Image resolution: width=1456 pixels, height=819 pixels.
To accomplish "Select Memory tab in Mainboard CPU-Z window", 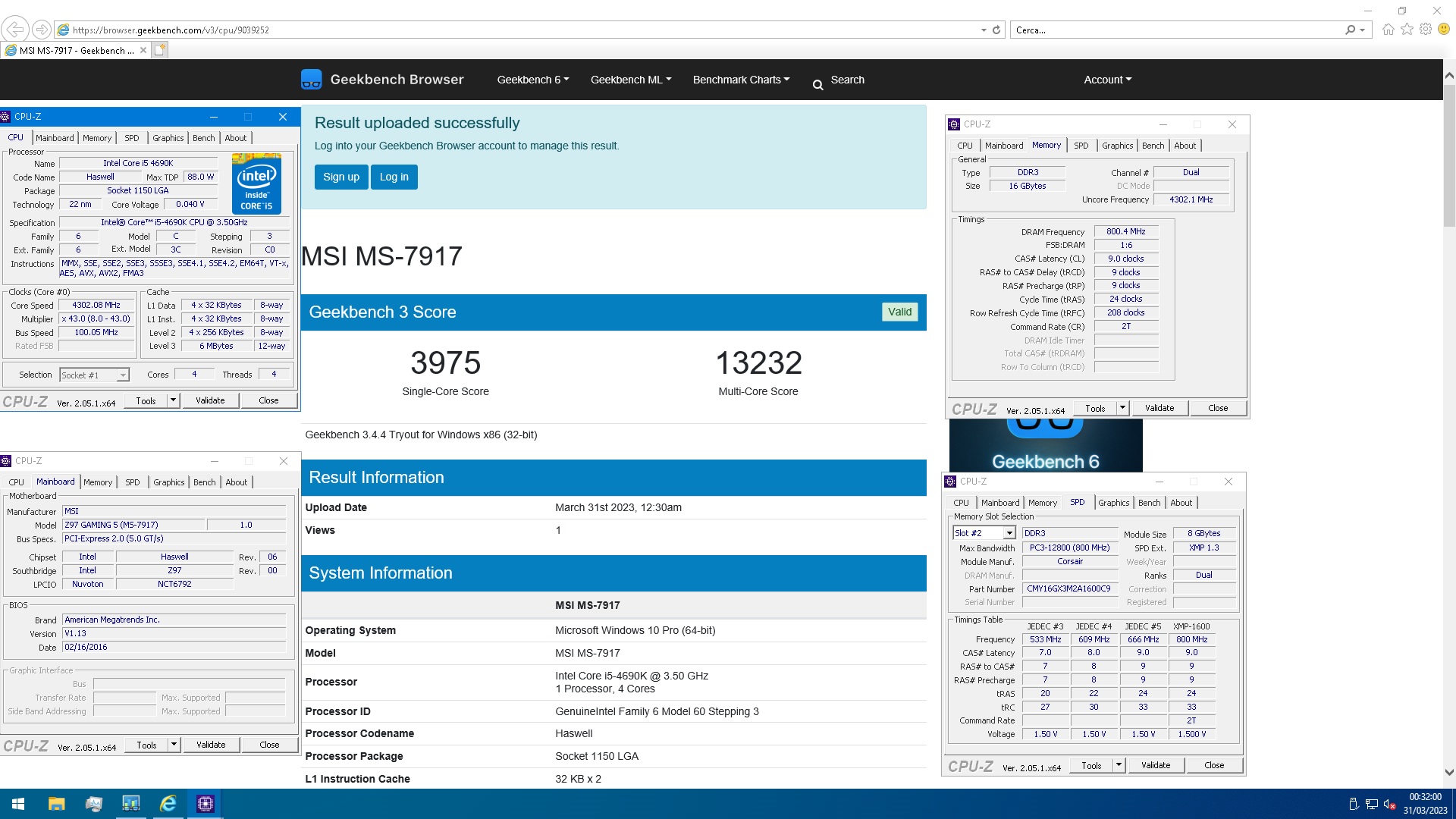I will [x=98, y=482].
